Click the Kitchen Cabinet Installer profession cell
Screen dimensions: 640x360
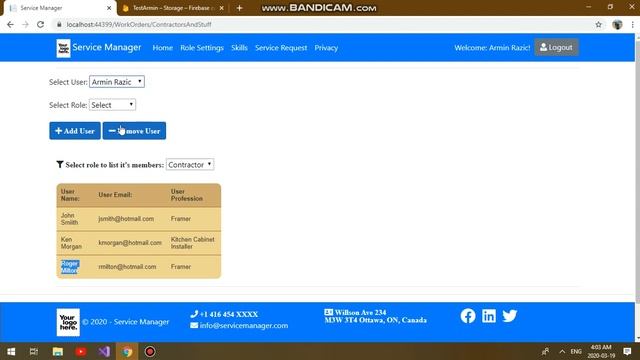click(193, 243)
